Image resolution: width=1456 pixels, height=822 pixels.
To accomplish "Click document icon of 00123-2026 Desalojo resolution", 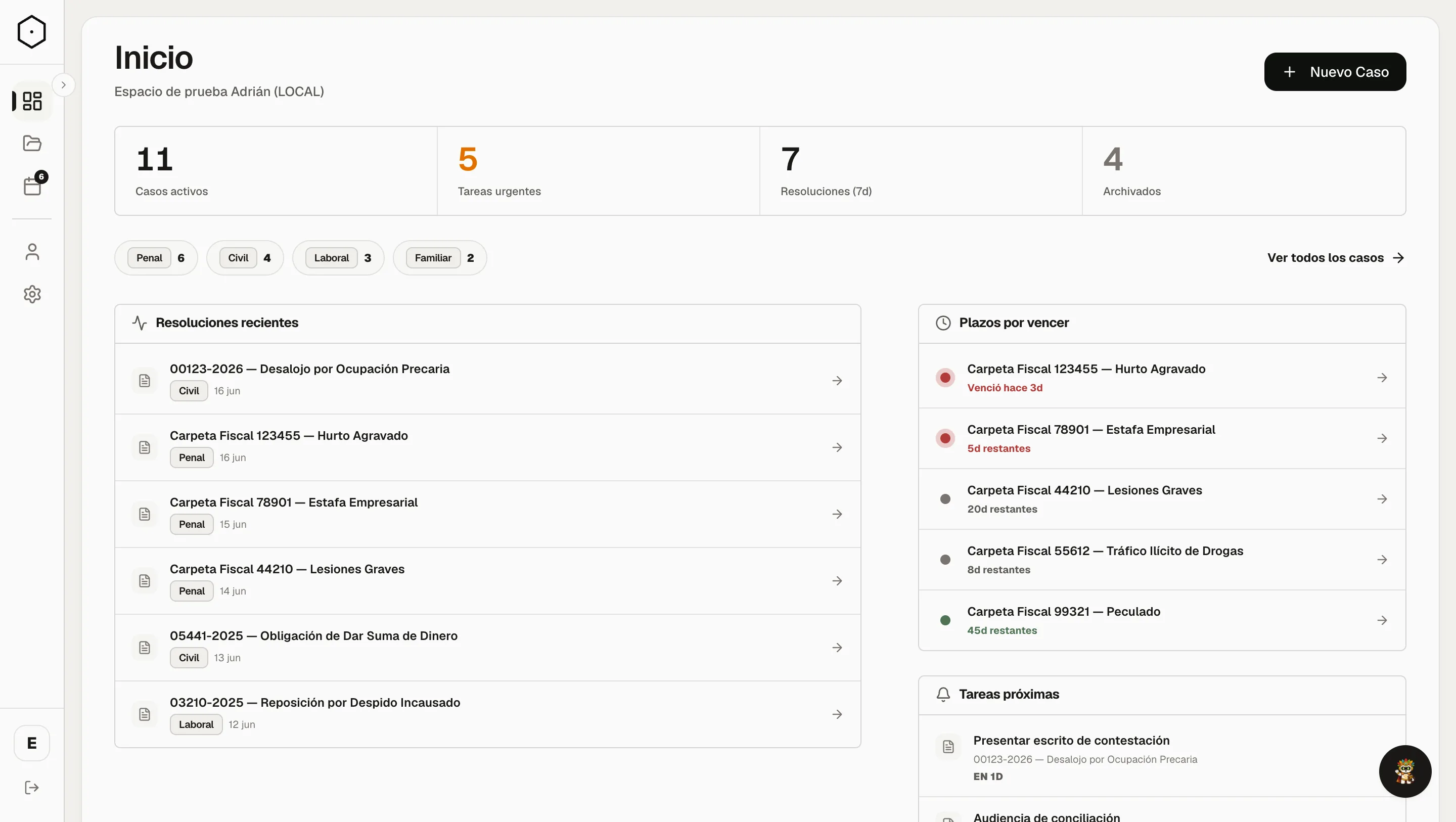I will point(145,381).
